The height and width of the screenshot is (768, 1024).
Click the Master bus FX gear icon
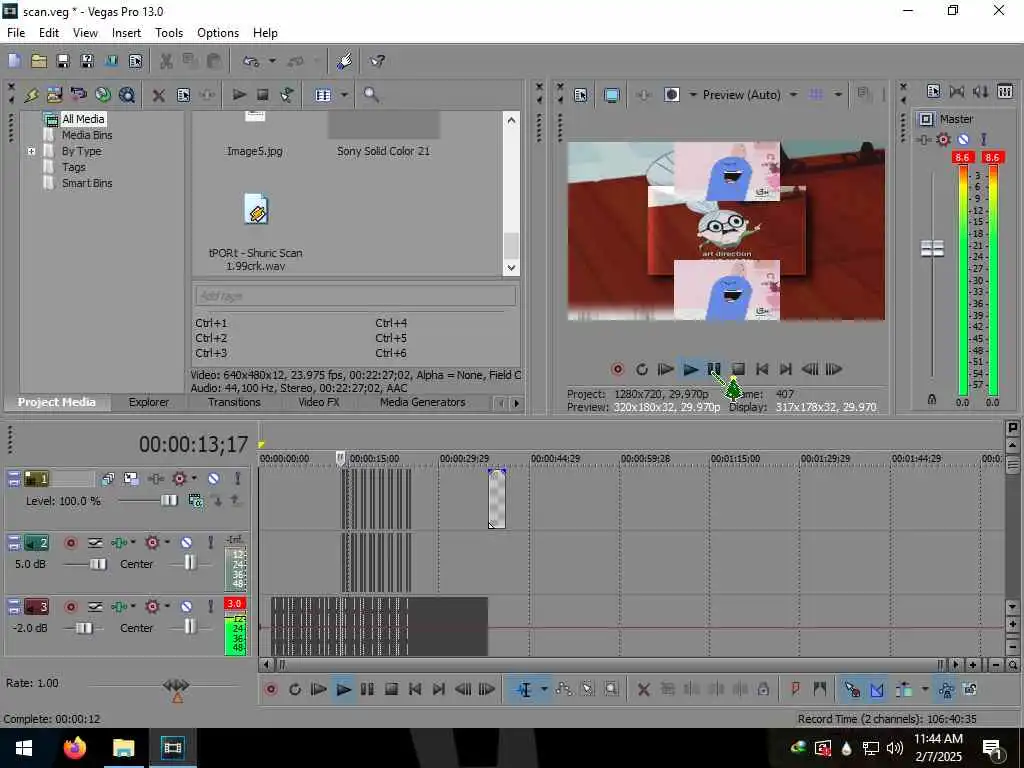point(943,139)
